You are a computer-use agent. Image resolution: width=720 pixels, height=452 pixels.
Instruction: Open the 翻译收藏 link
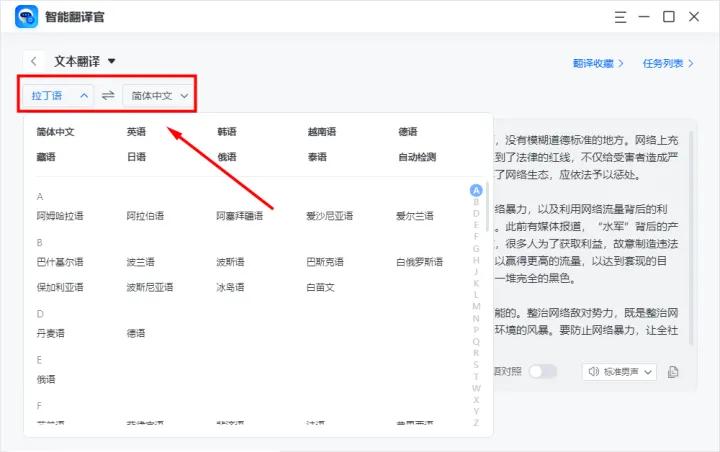pyautogui.click(x=598, y=63)
